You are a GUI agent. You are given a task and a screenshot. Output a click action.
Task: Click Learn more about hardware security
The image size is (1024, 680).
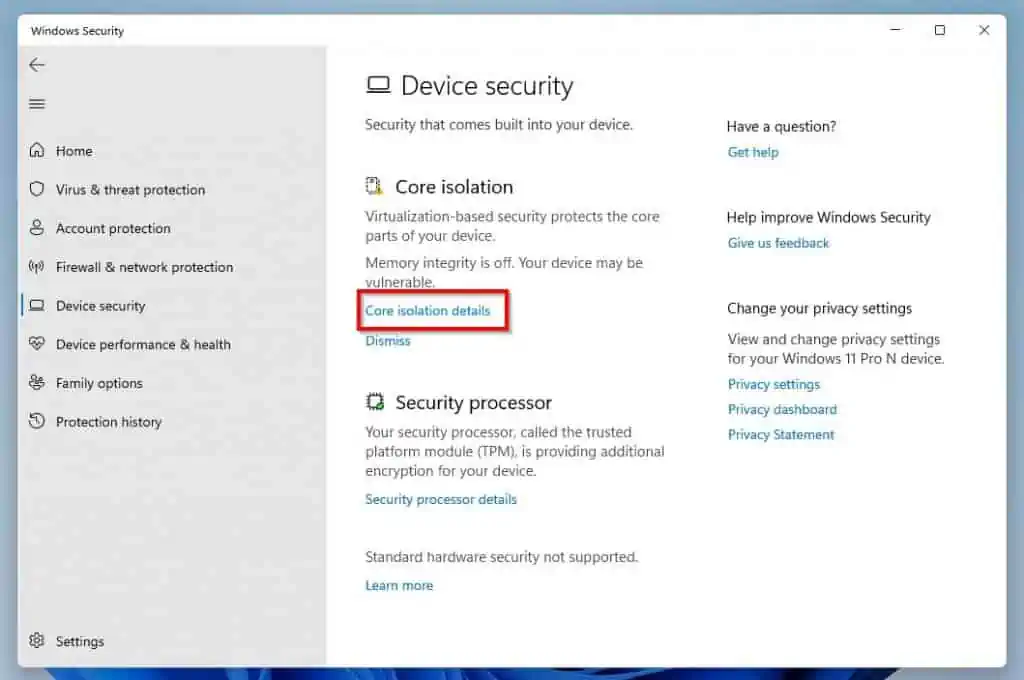(399, 585)
